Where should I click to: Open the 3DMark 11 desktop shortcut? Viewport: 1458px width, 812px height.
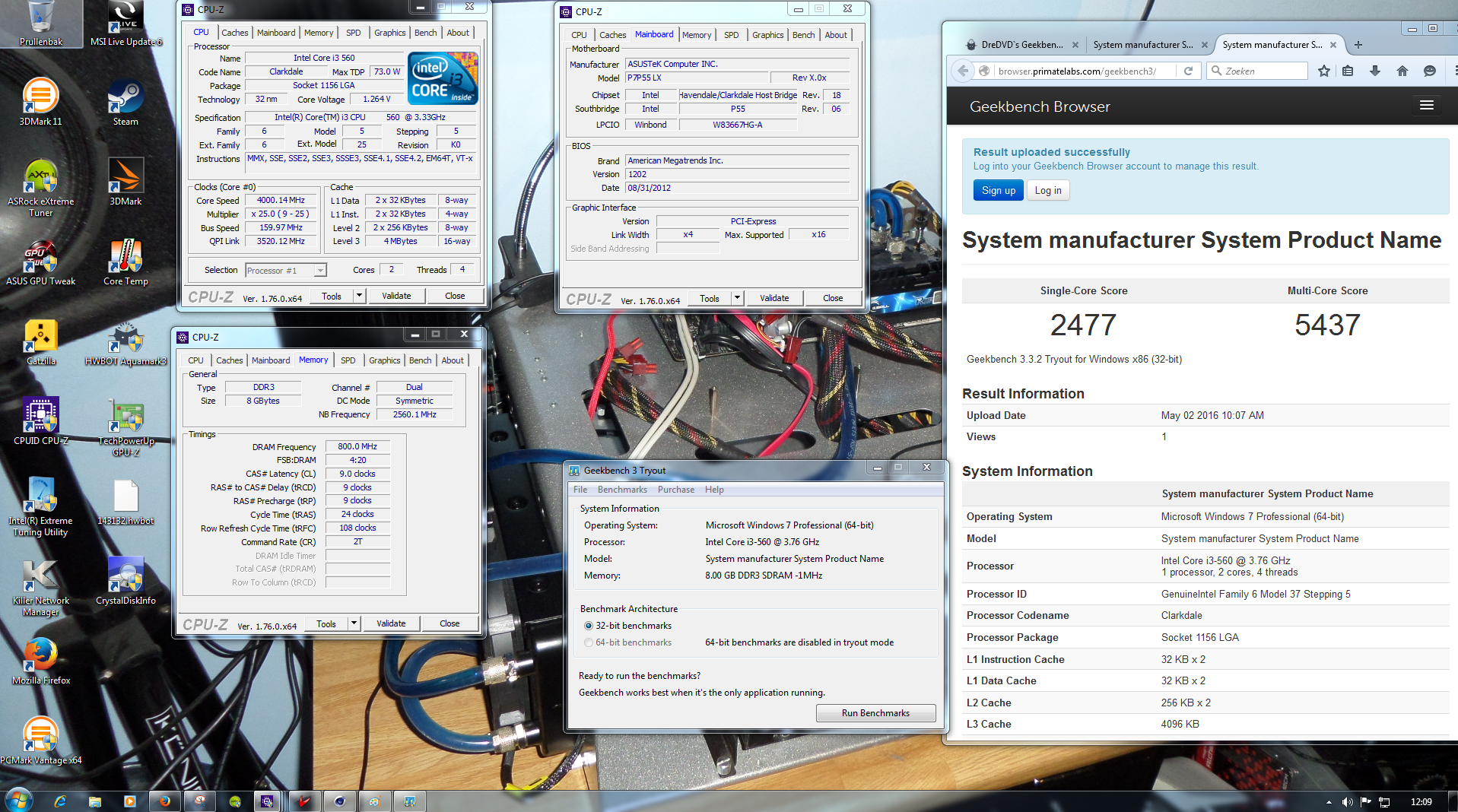[x=40, y=101]
